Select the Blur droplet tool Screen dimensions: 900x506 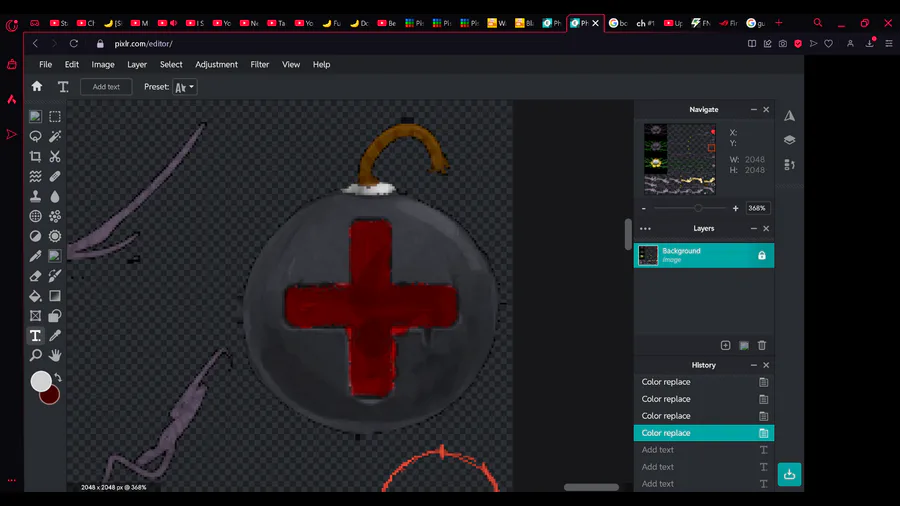[x=55, y=196]
